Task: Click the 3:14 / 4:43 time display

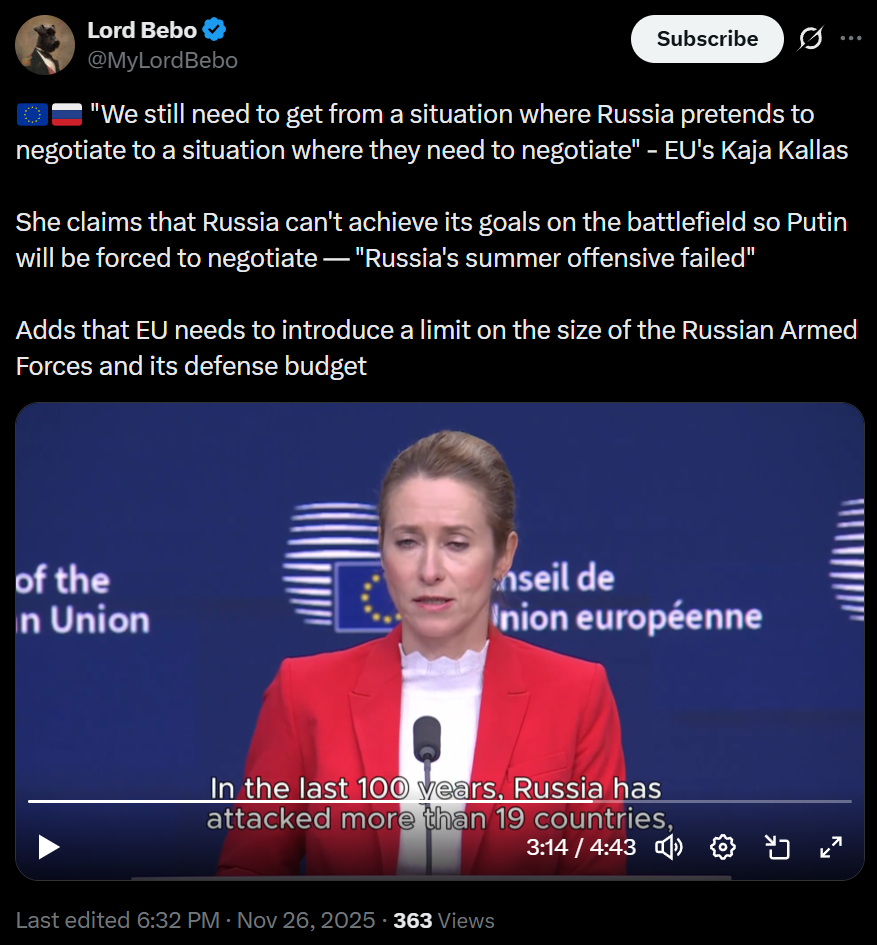Action: 581,847
